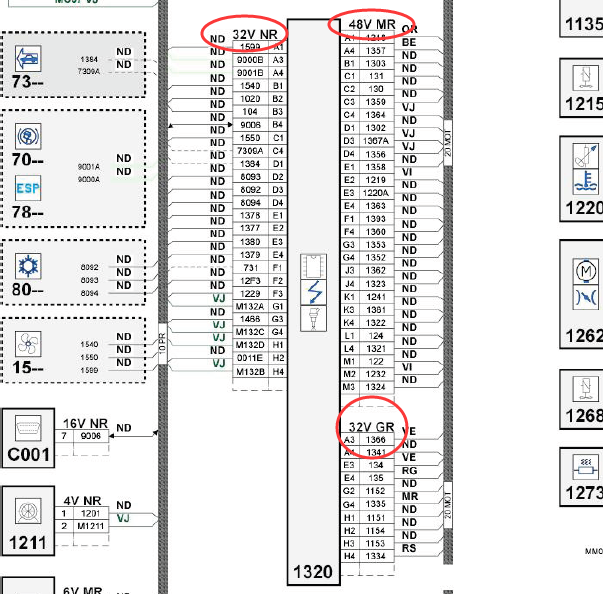
Task: Click wire number 1241 at pin K1
Action: 376,297
